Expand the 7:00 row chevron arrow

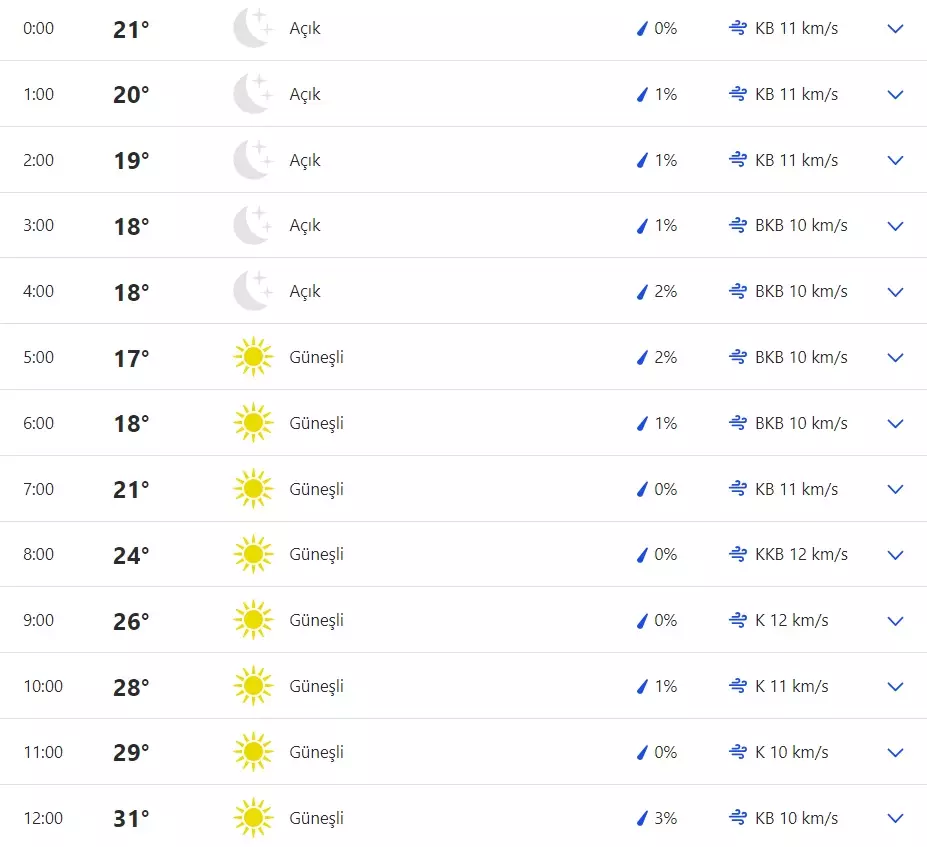click(895, 489)
